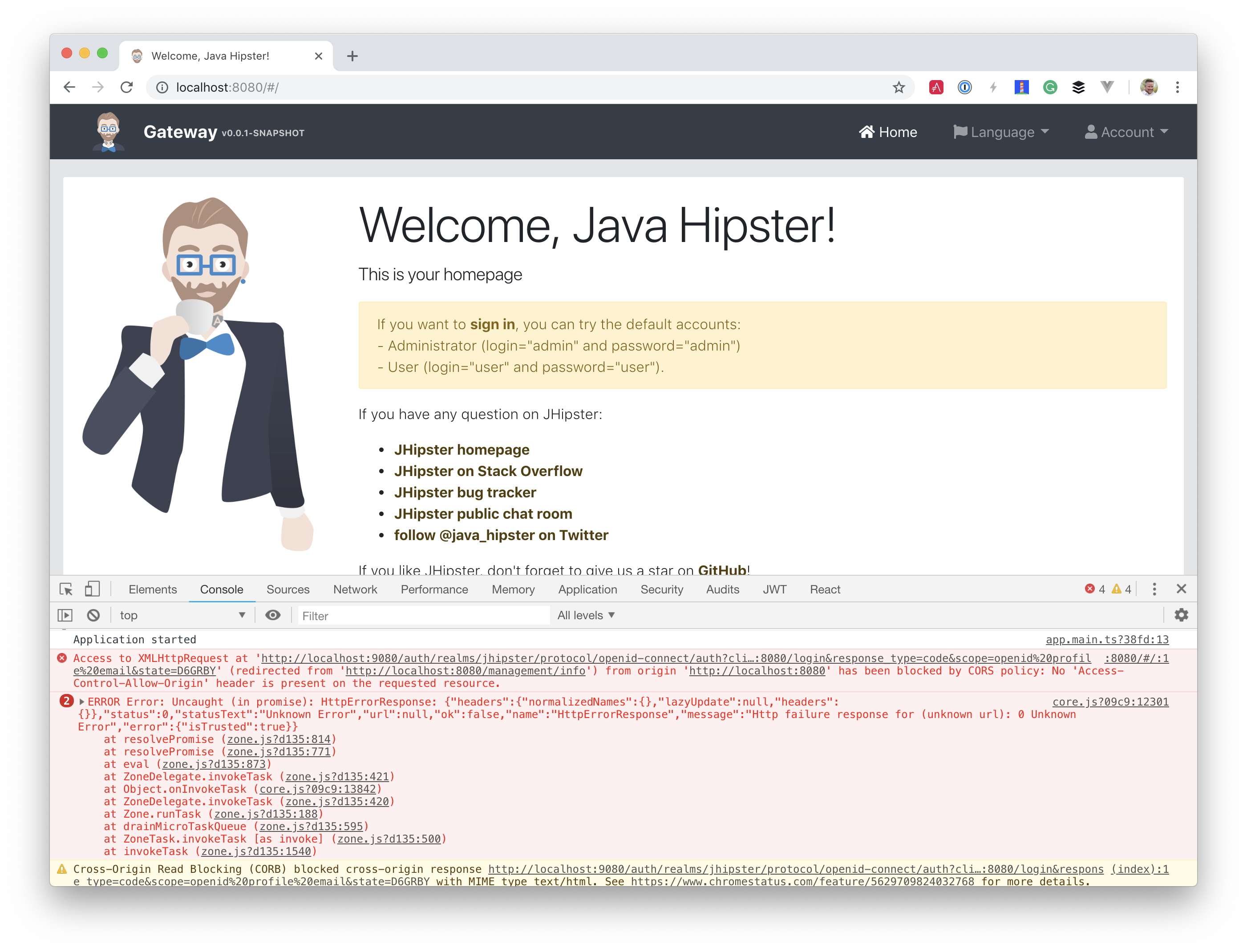Viewport: 1247px width, 952px height.
Task: Bookmark the page with the star icon
Action: (x=899, y=87)
